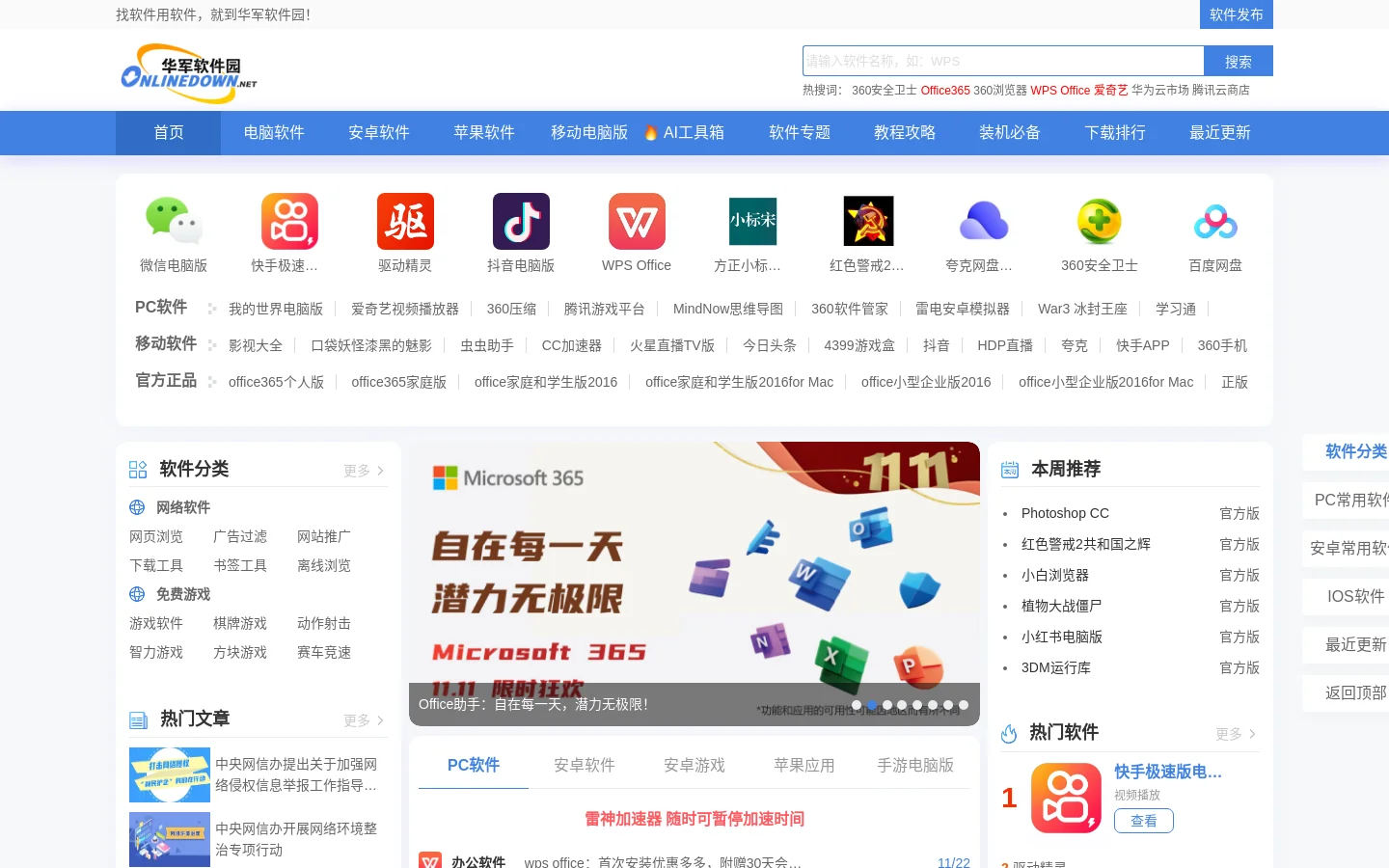Open 植物大战僵尸 in 本周推荐

[x=1061, y=606]
